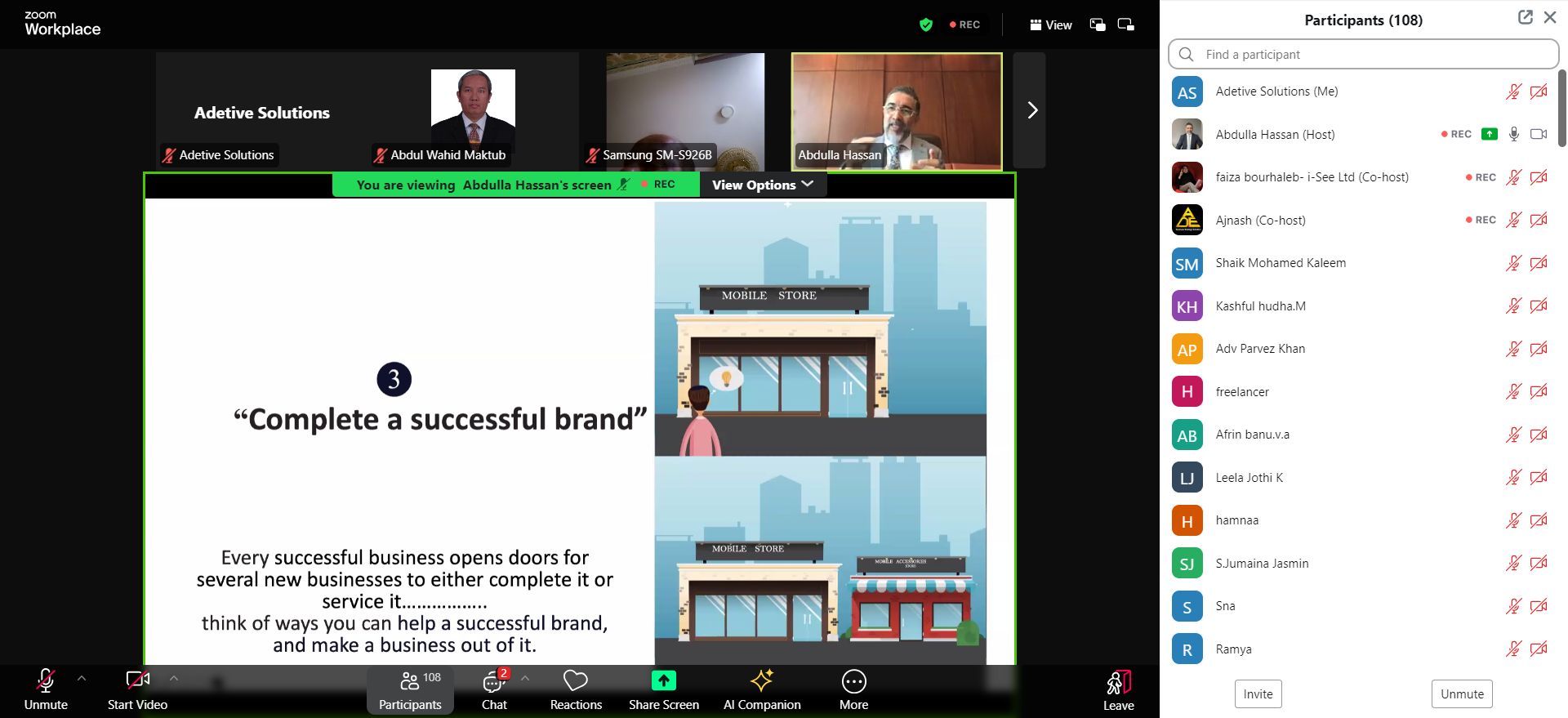The image size is (1568, 718).
Task: Expand chat options caret next to Chat
Action: [x=525, y=678]
